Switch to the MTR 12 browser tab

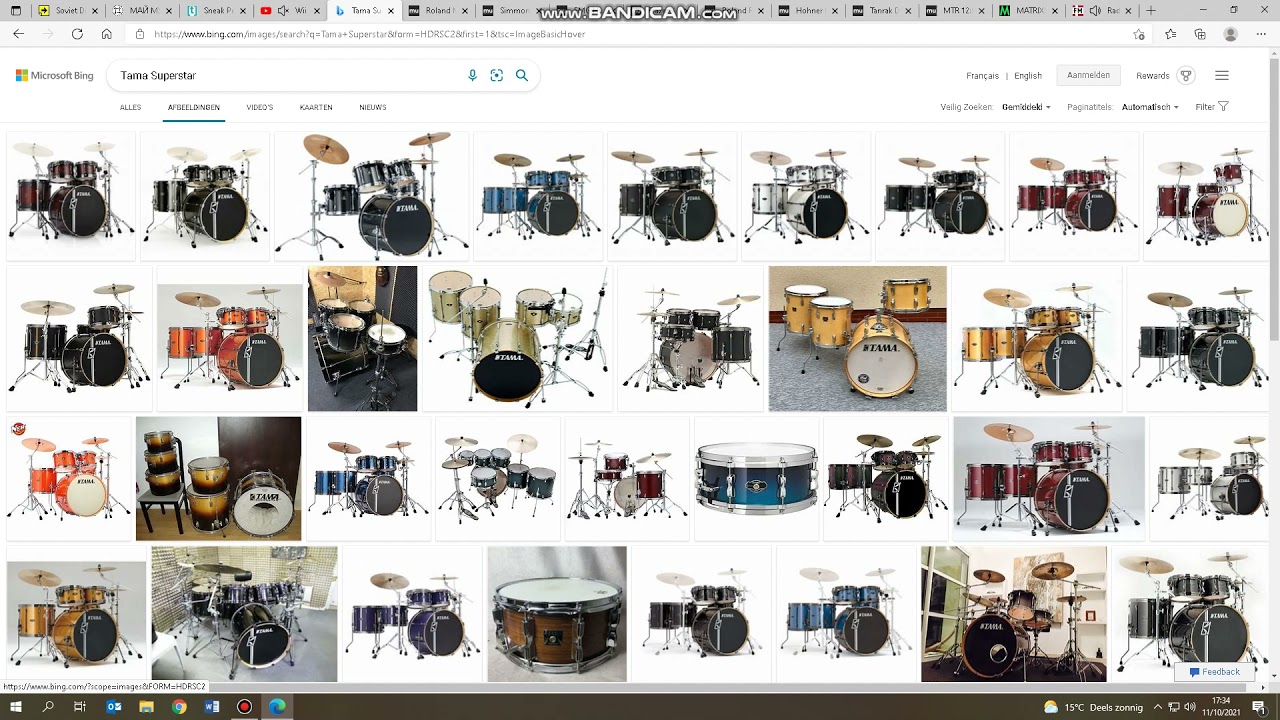click(x=956, y=10)
